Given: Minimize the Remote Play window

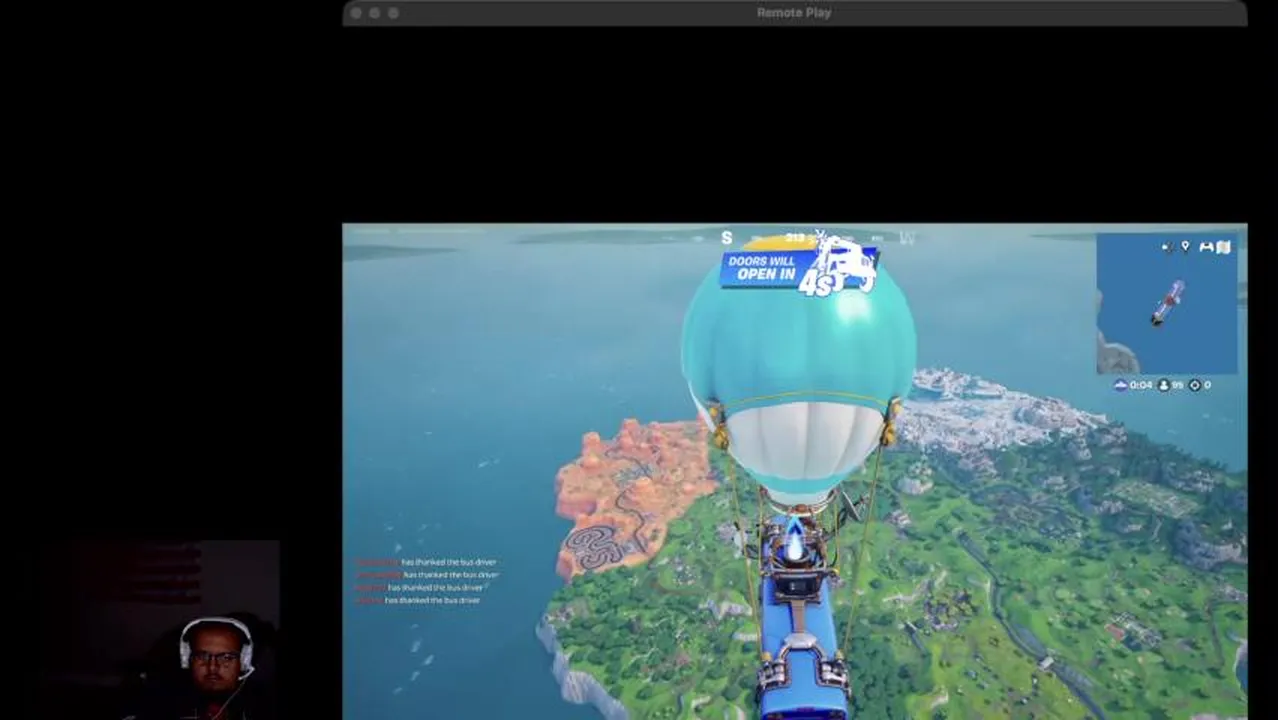Looking at the screenshot, I should click(374, 13).
